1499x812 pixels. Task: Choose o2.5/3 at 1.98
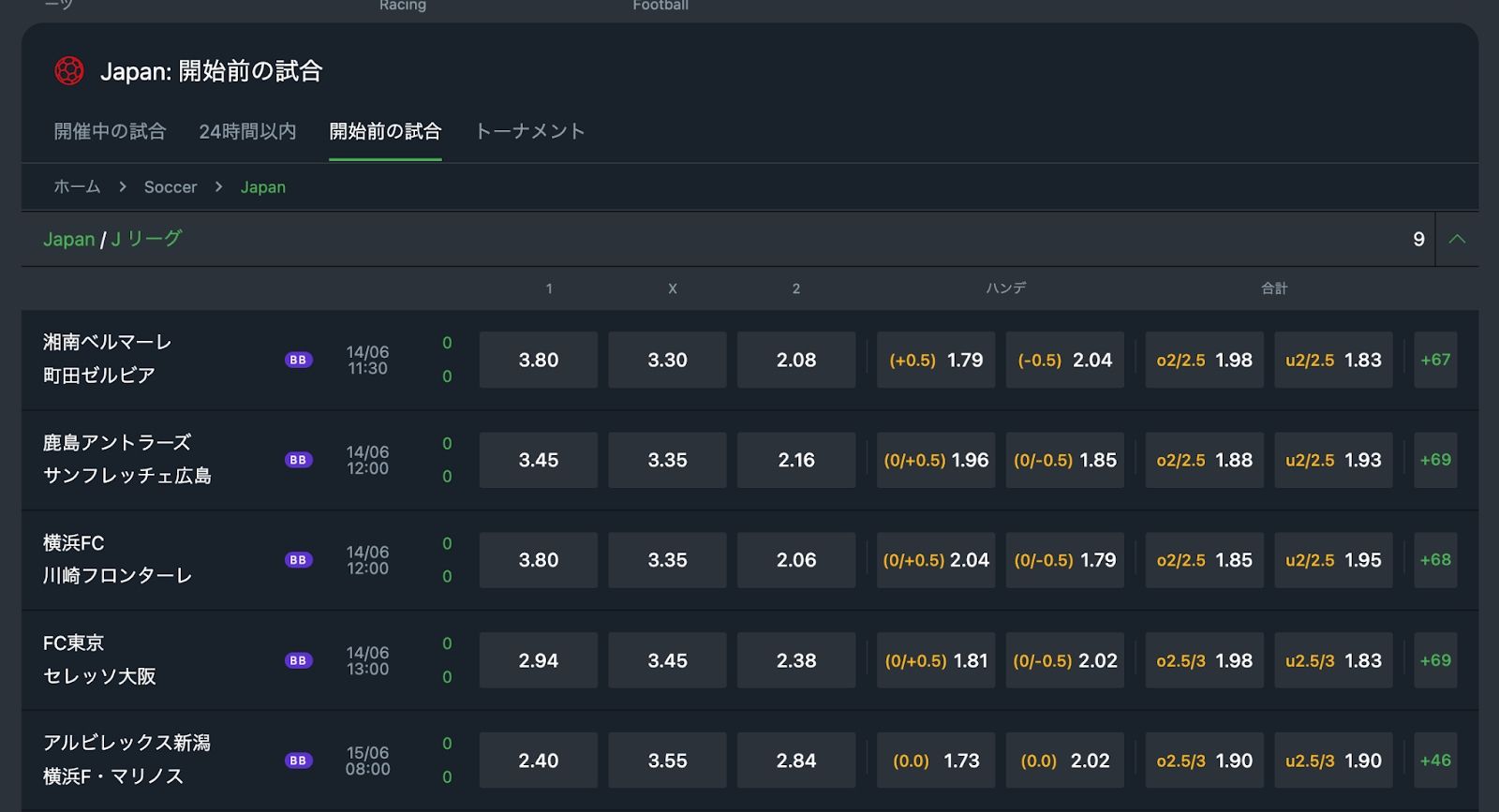click(x=1205, y=660)
